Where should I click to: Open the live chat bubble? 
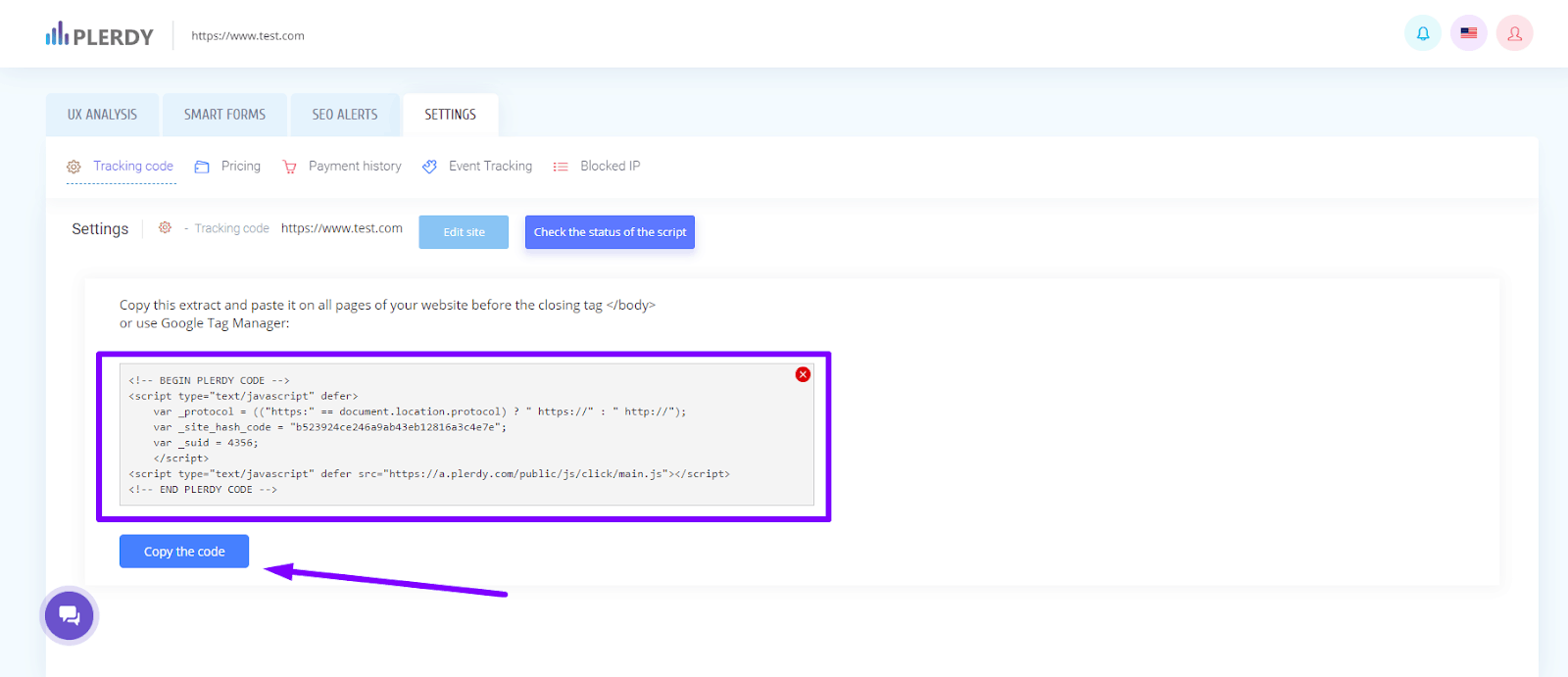click(x=70, y=615)
